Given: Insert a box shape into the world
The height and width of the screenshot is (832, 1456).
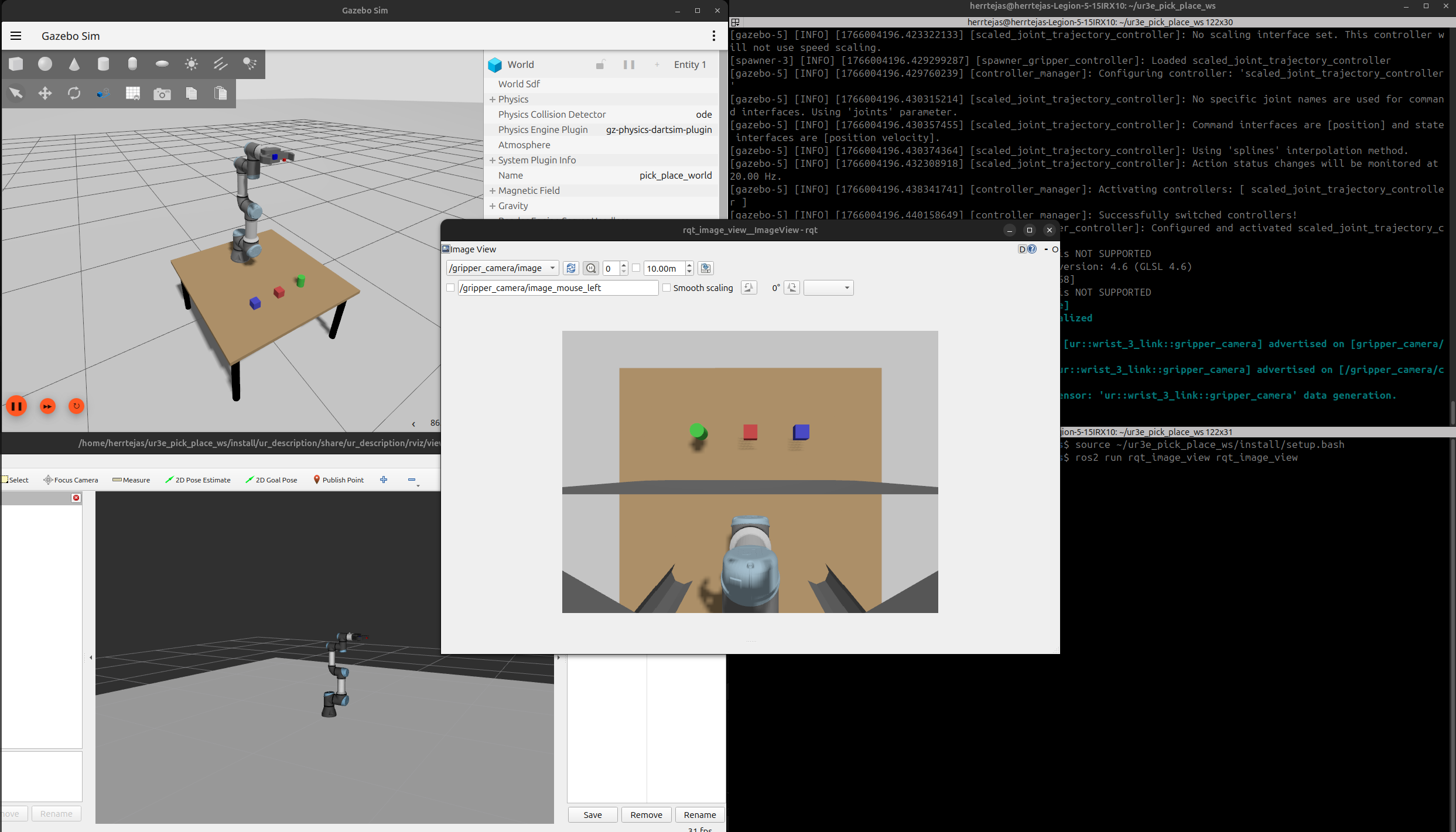Looking at the screenshot, I should 16,64.
